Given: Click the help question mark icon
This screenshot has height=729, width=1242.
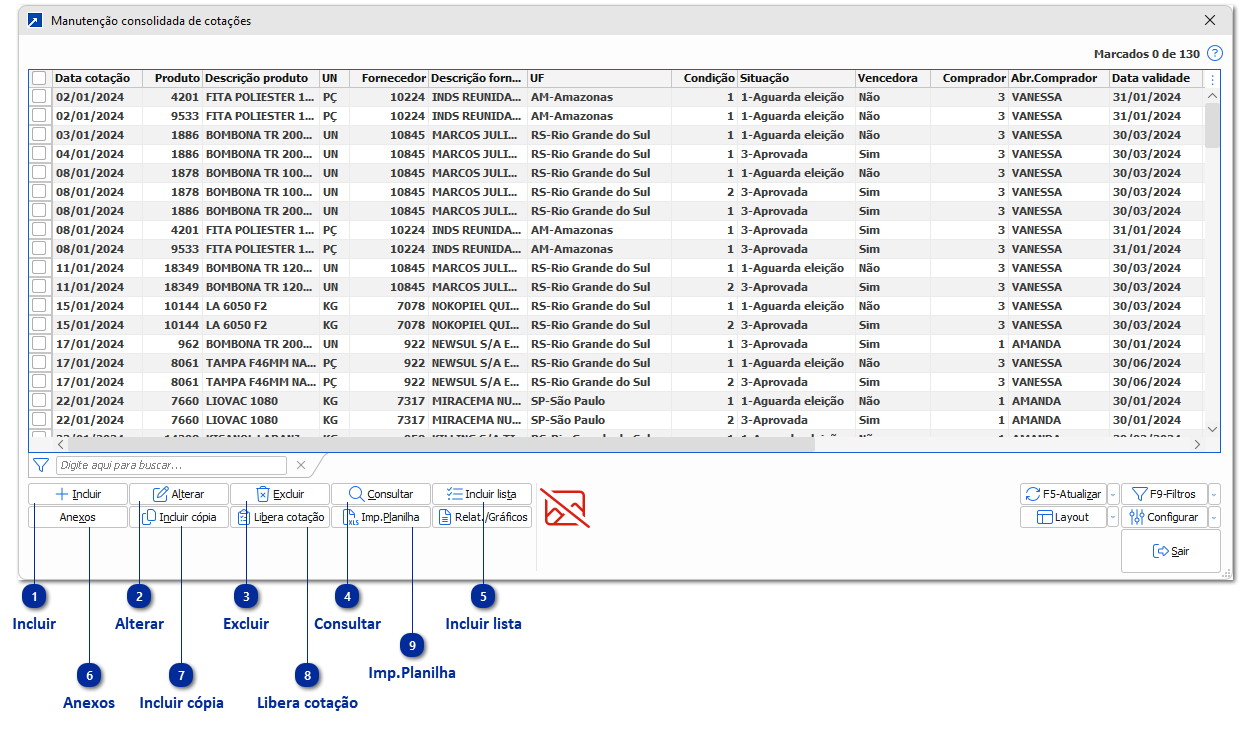Looking at the screenshot, I should click(1214, 54).
